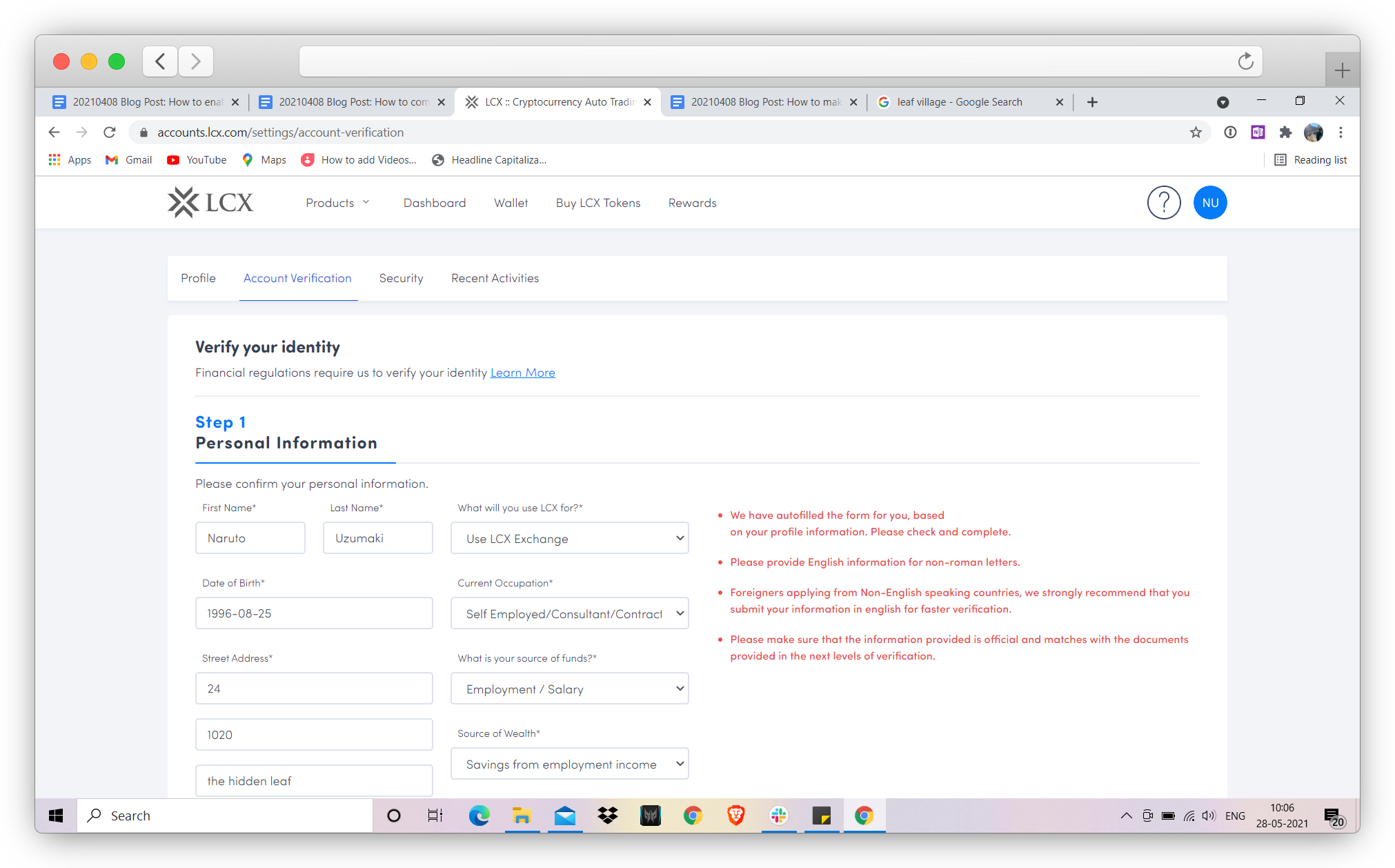Open Source of Wealth dropdown
Viewport: 1395px width, 868px height.
569,764
